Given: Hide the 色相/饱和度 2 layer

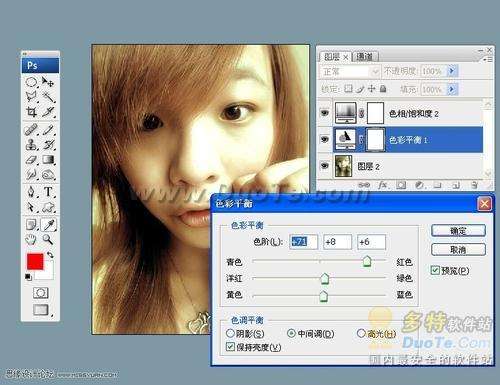Looking at the screenshot, I should (x=325, y=113).
